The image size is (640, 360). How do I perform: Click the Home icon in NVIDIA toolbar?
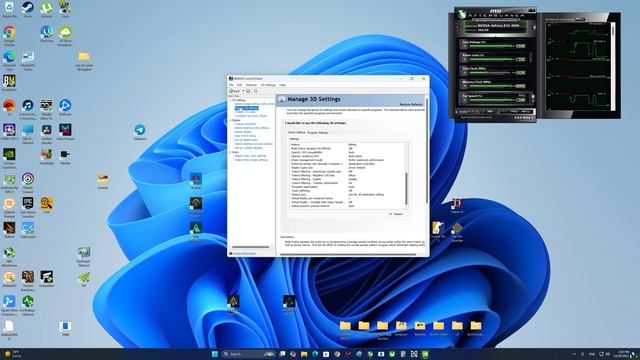click(256, 91)
